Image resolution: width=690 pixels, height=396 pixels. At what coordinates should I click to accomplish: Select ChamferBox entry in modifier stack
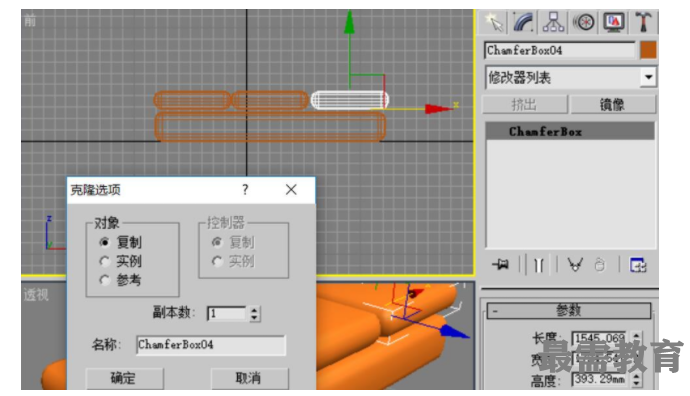570,132
